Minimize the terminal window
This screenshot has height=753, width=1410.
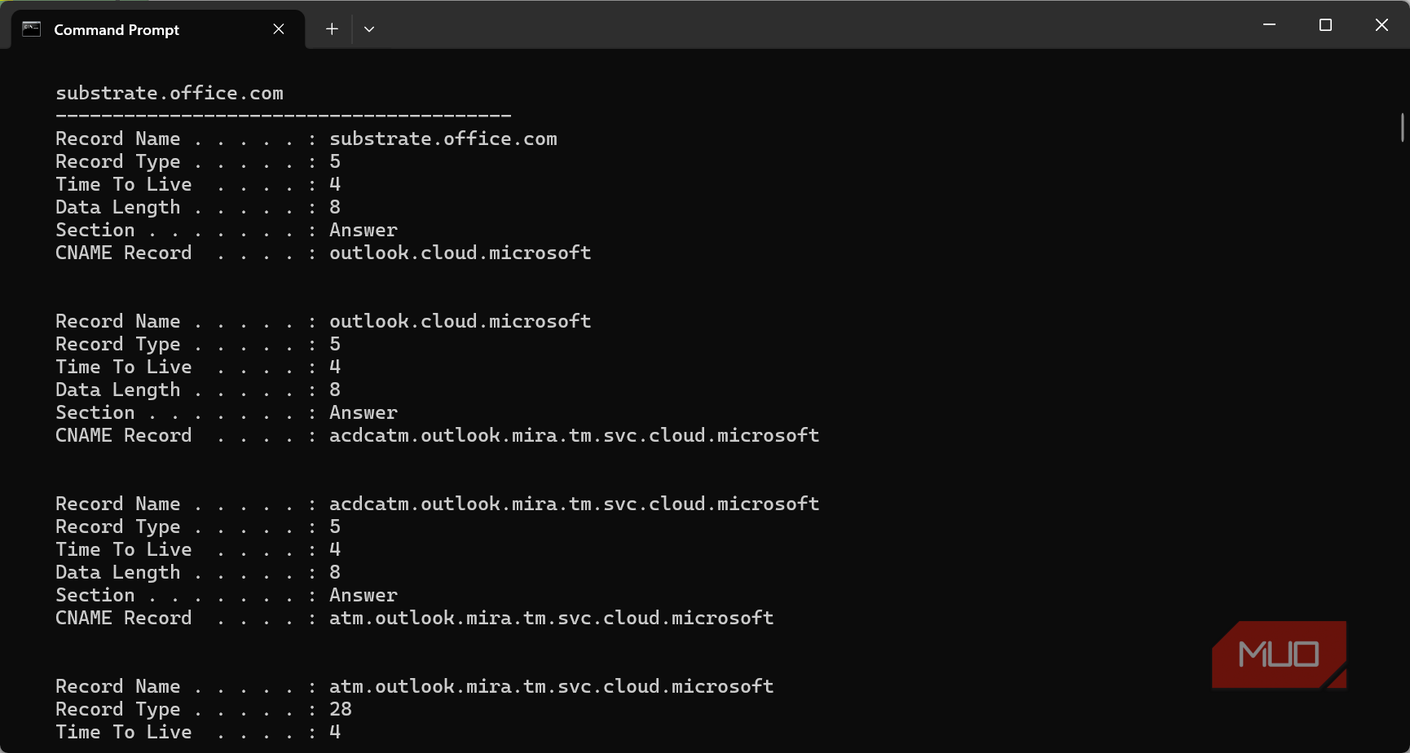1270,25
